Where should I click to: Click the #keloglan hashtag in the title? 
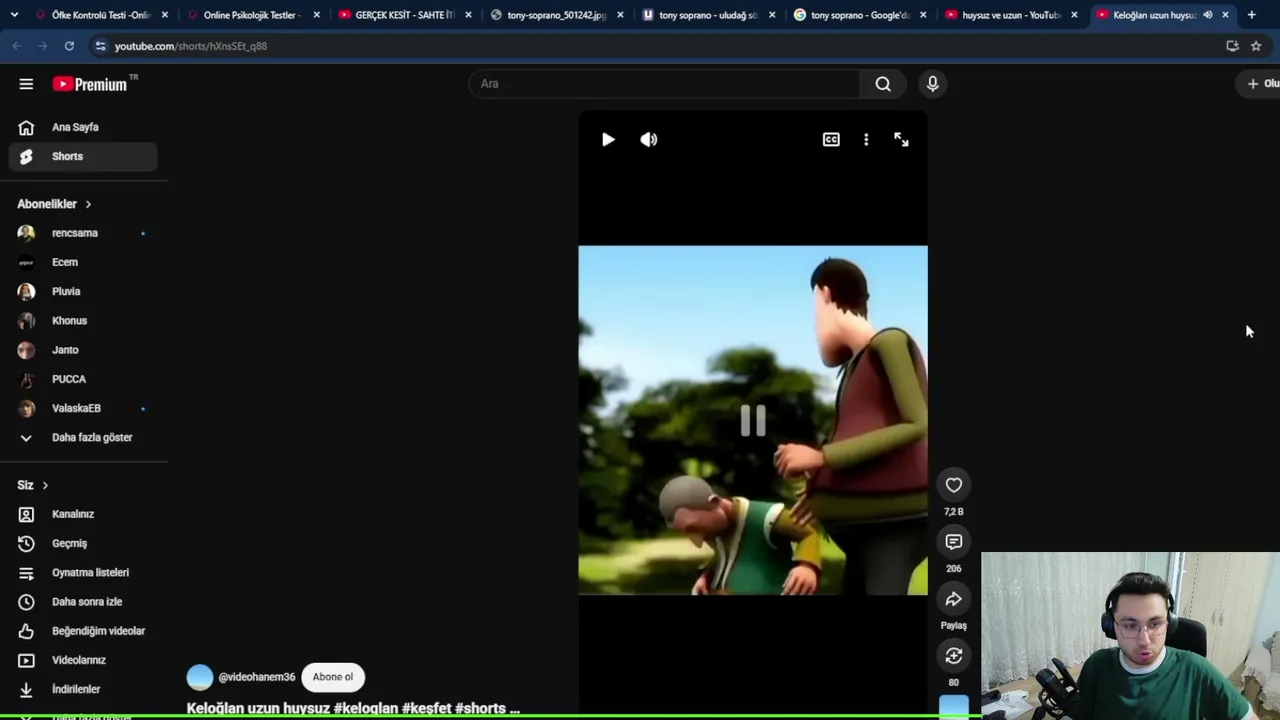(x=365, y=708)
